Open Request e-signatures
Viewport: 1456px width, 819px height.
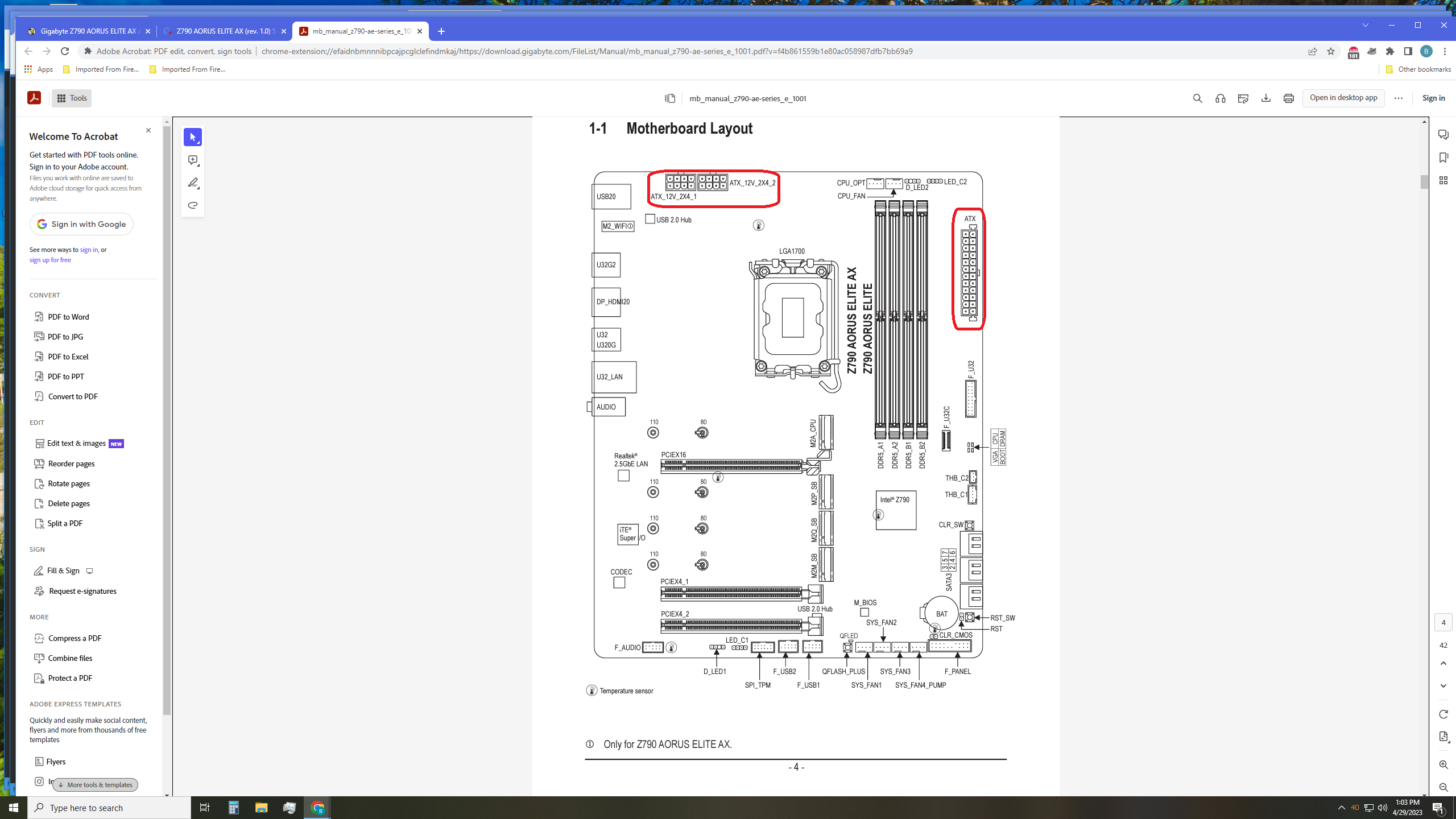75,591
